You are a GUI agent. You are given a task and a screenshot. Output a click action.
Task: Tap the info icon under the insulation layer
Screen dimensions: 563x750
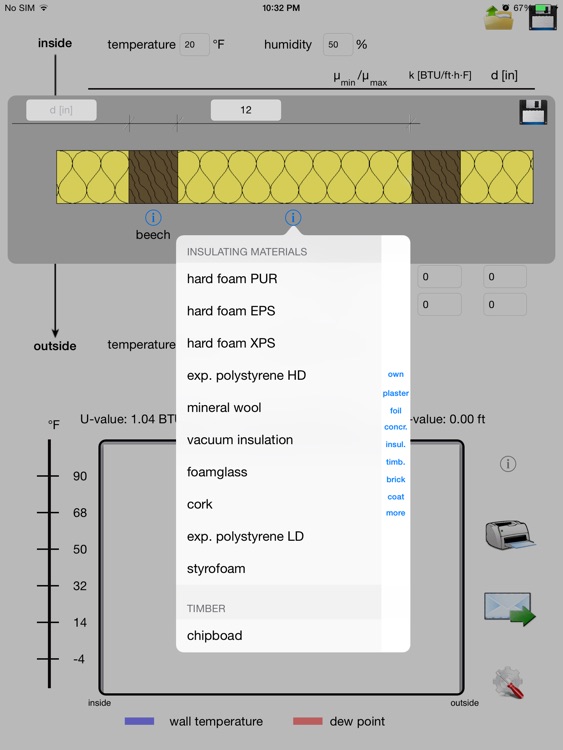coord(293,218)
